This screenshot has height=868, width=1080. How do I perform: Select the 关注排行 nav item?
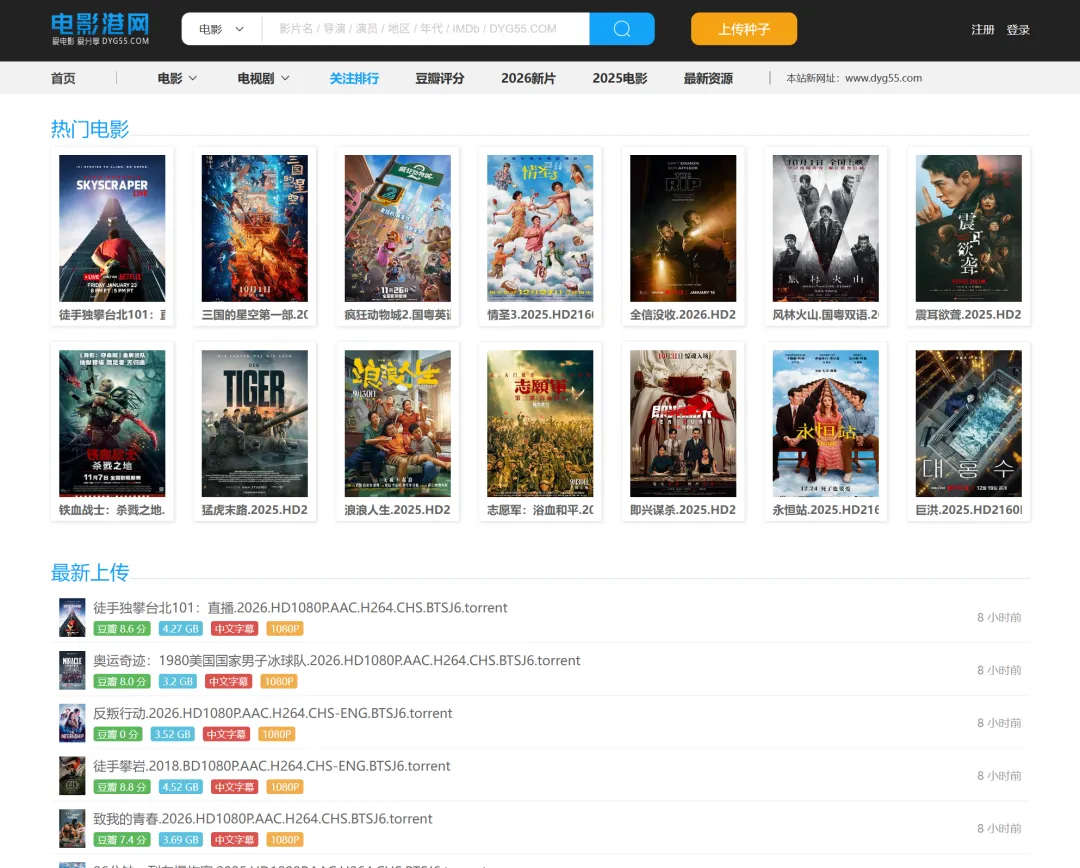pyautogui.click(x=354, y=79)
